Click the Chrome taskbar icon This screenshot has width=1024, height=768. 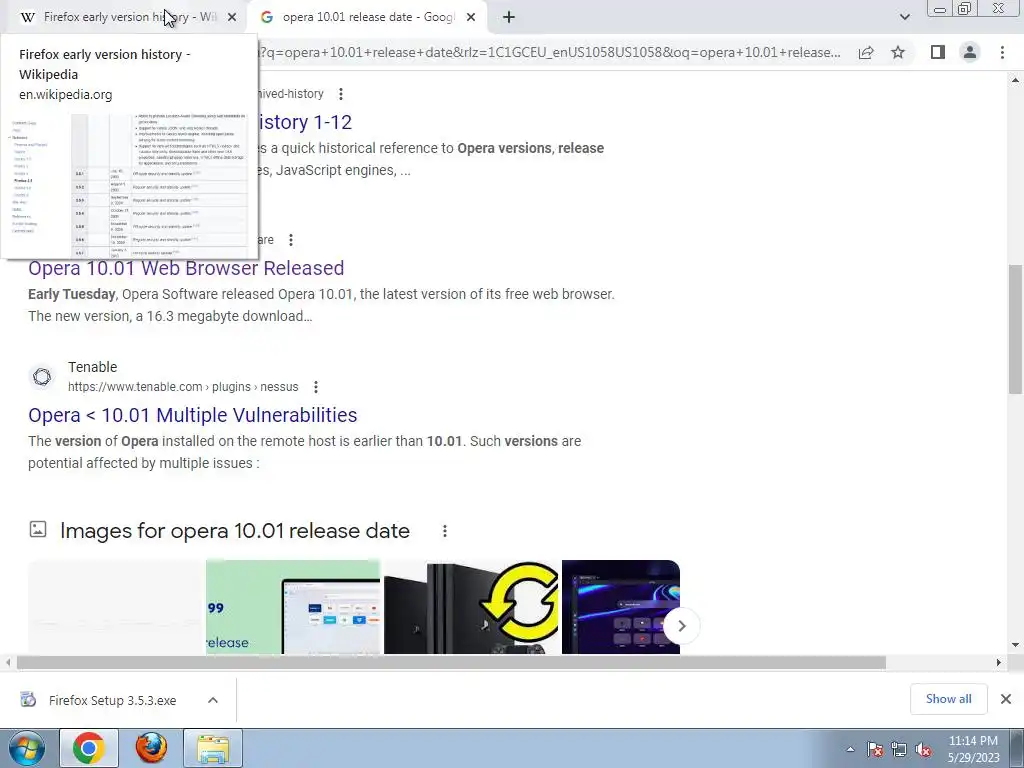coord(89,748)
